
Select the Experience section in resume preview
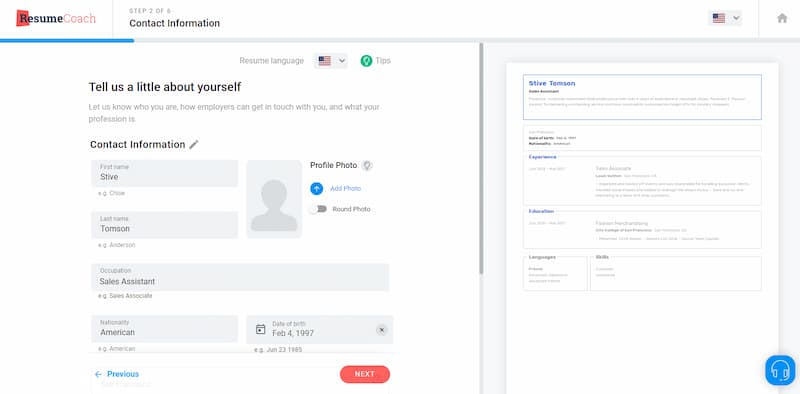coord(642,180)
